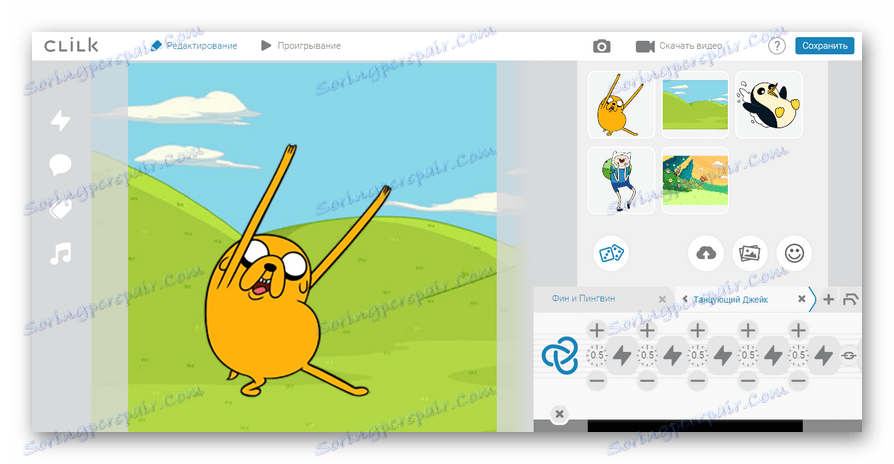
Task: Select the Танцующий Джейк tab
Action: 730,299
